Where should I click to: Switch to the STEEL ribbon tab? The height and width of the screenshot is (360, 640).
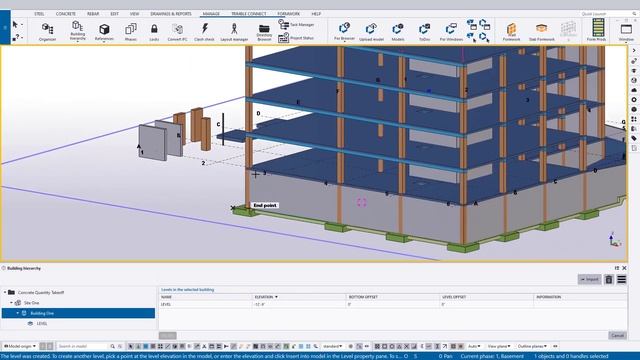[39, 14]
